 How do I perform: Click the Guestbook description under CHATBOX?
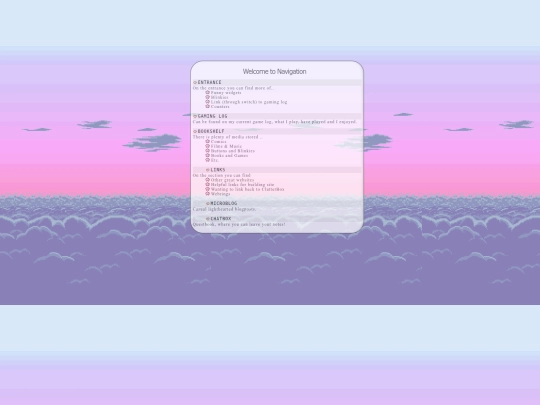point(239,225)
